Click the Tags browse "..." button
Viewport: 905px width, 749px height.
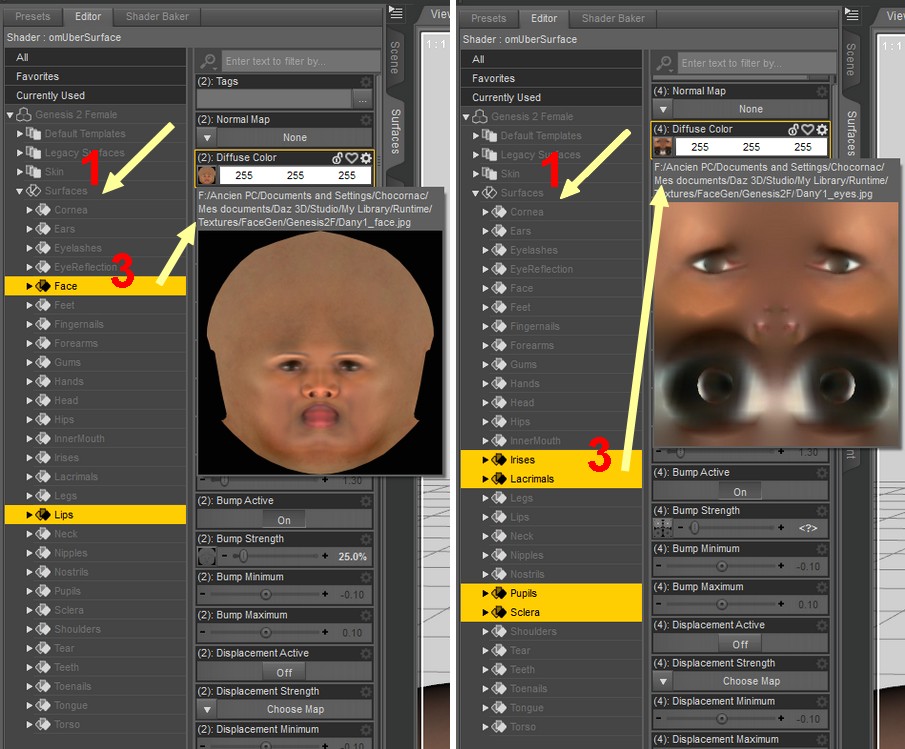click(x=362, y=100)
